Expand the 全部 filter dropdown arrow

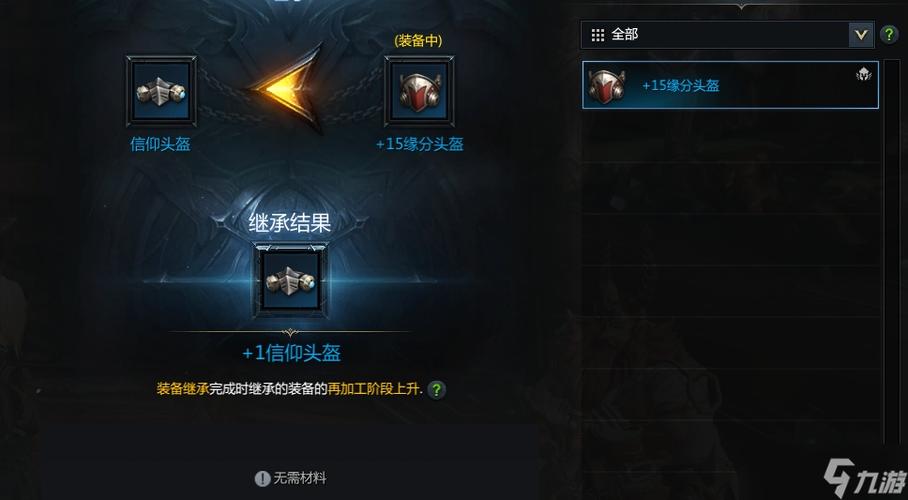(x=861, y=35)
